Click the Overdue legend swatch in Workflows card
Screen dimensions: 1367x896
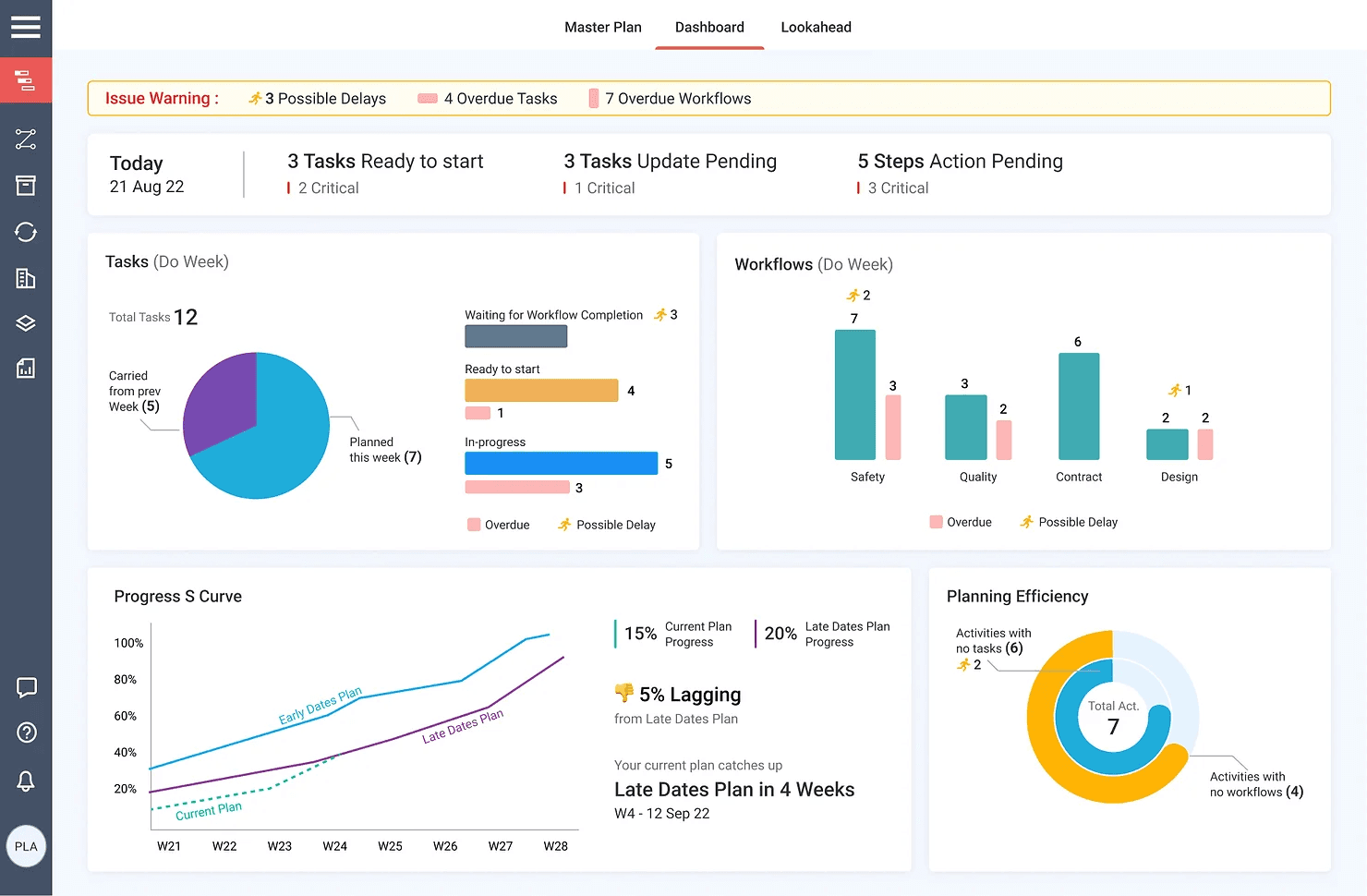tap(936, 522)
